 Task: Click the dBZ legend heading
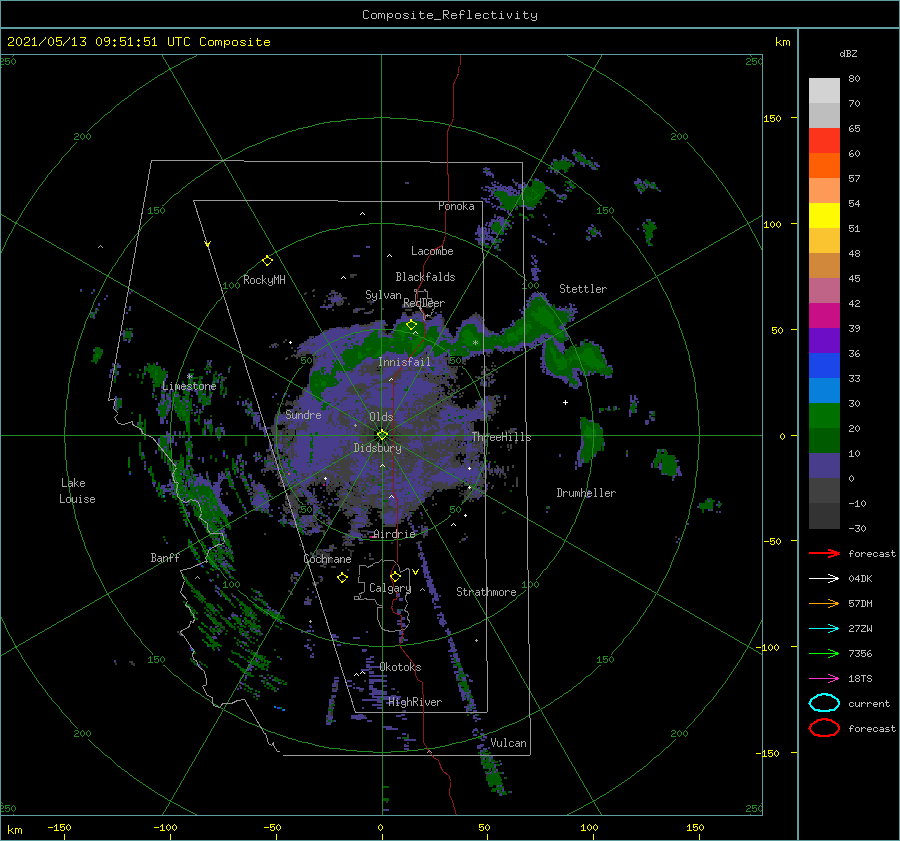pyautogui.click(x=848, y=53)
